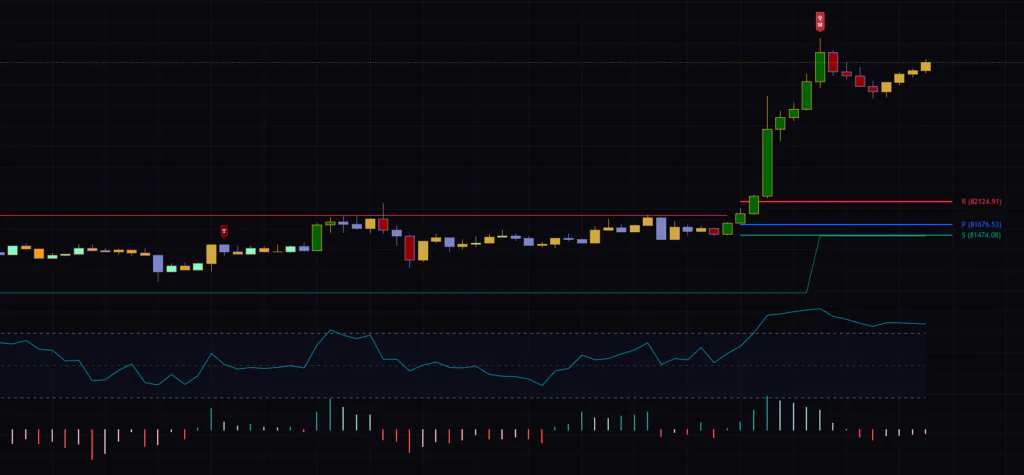The image size is (1024, 475).
Task: Select the R (82124.91) resistance label
Action: 982,202
